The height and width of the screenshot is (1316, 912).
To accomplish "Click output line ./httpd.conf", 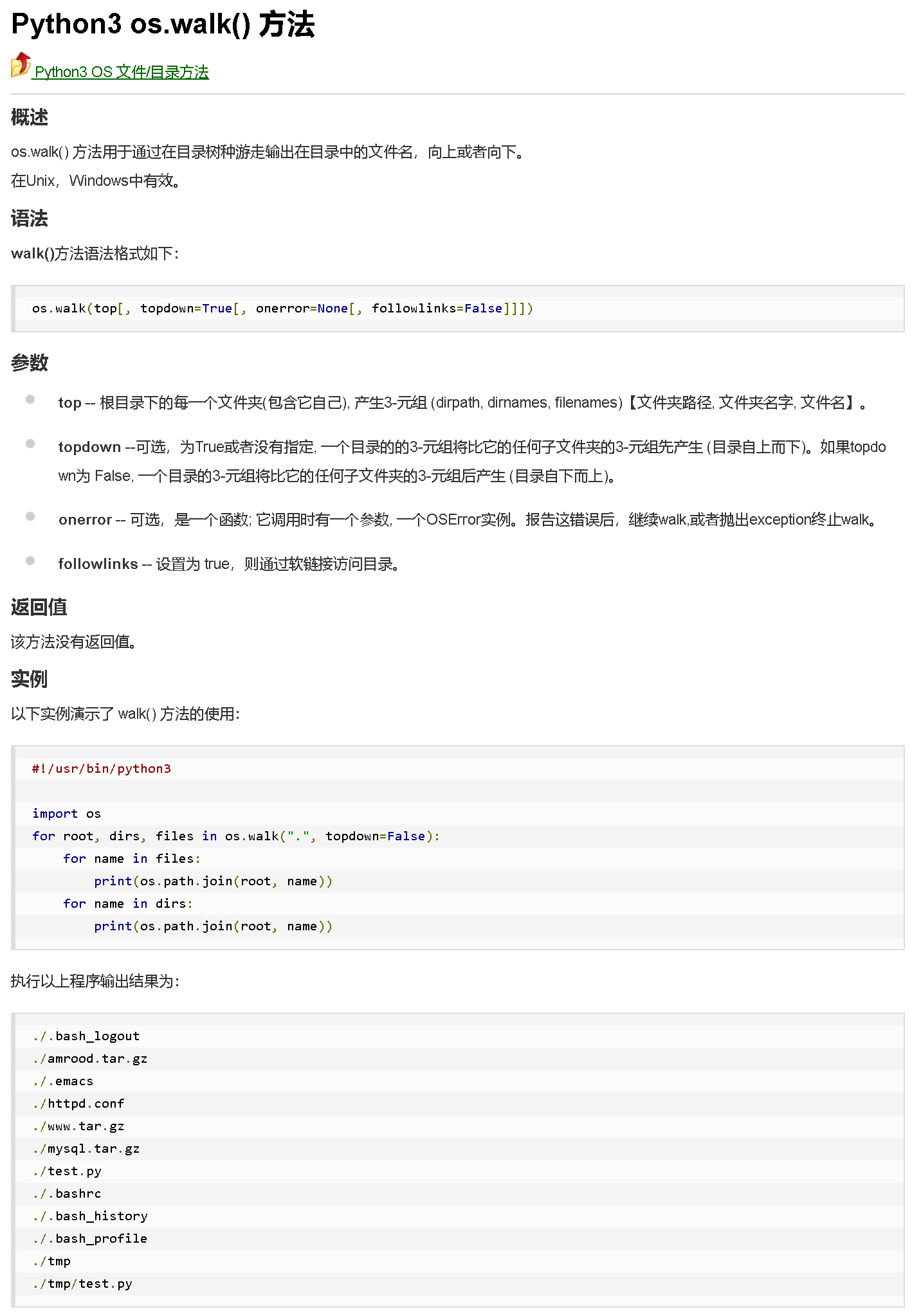I will [x=78, y=1104].
